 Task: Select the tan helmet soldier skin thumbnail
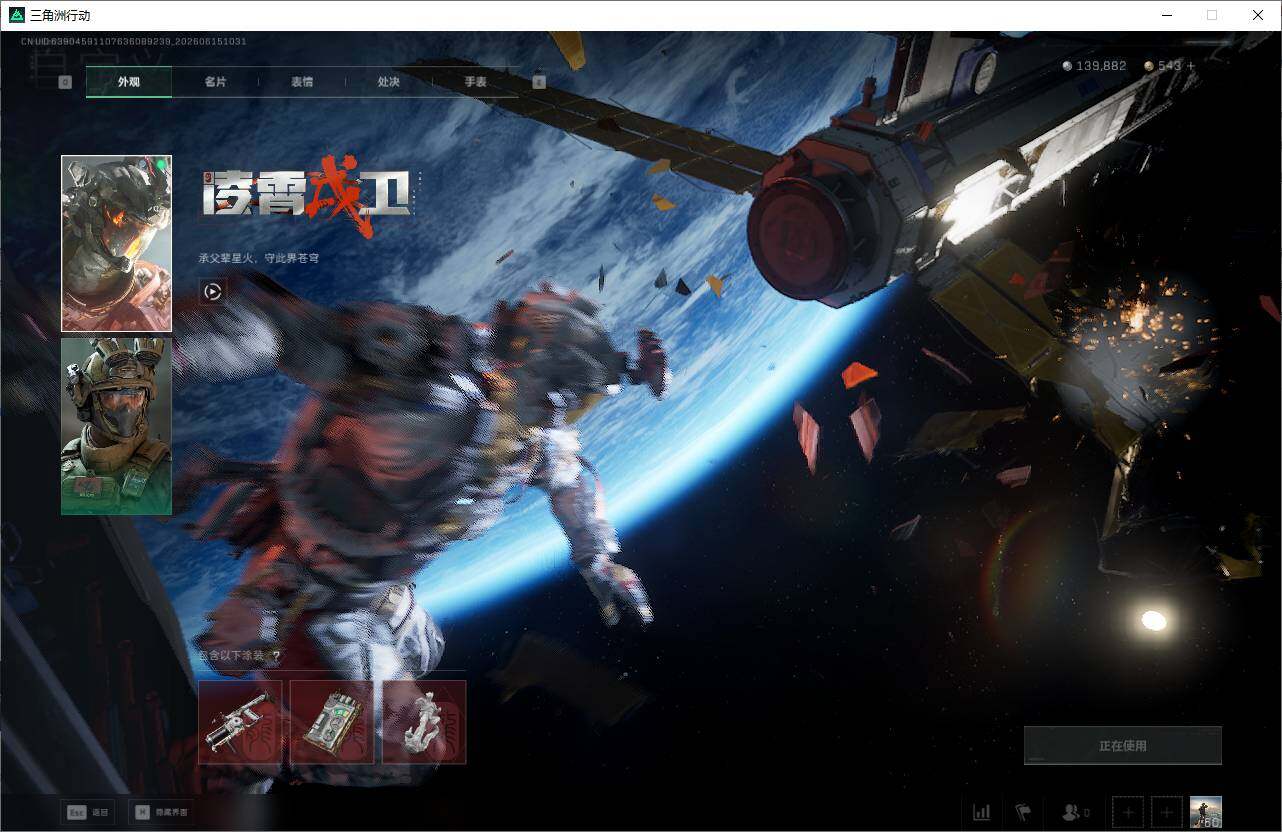116,426
